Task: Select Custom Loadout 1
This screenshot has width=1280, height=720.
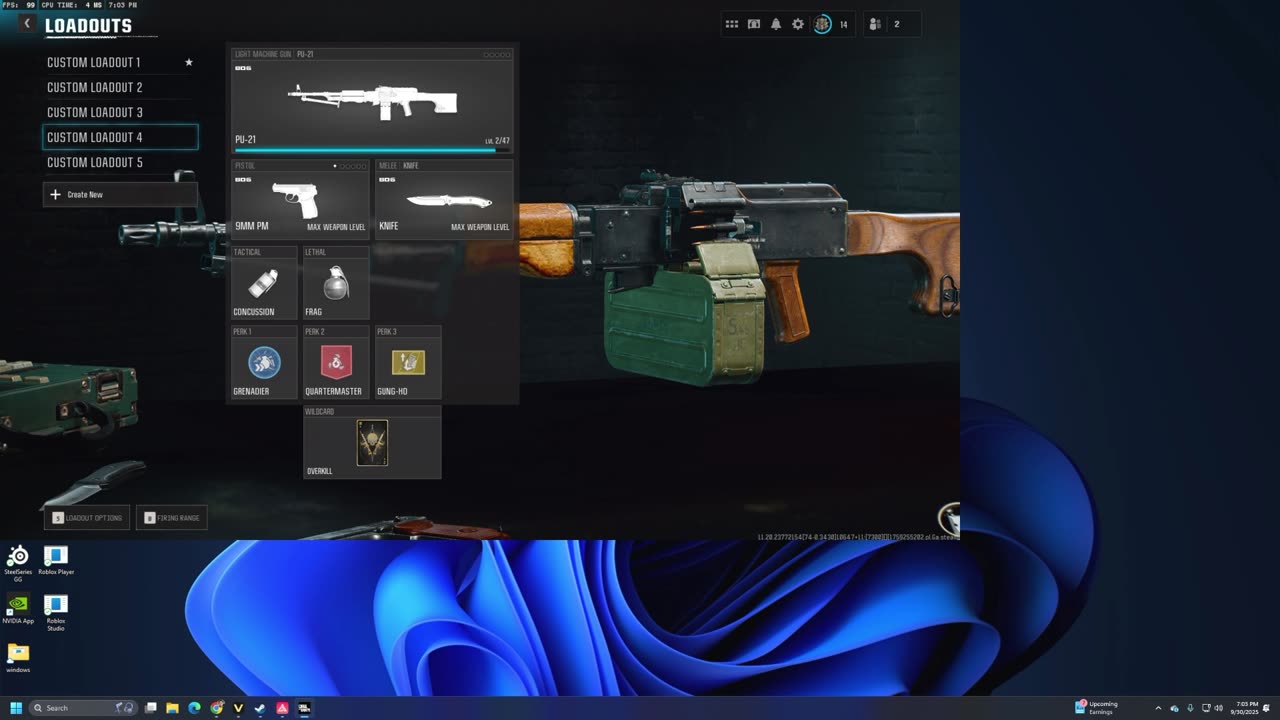Action: tap(120, 62)
